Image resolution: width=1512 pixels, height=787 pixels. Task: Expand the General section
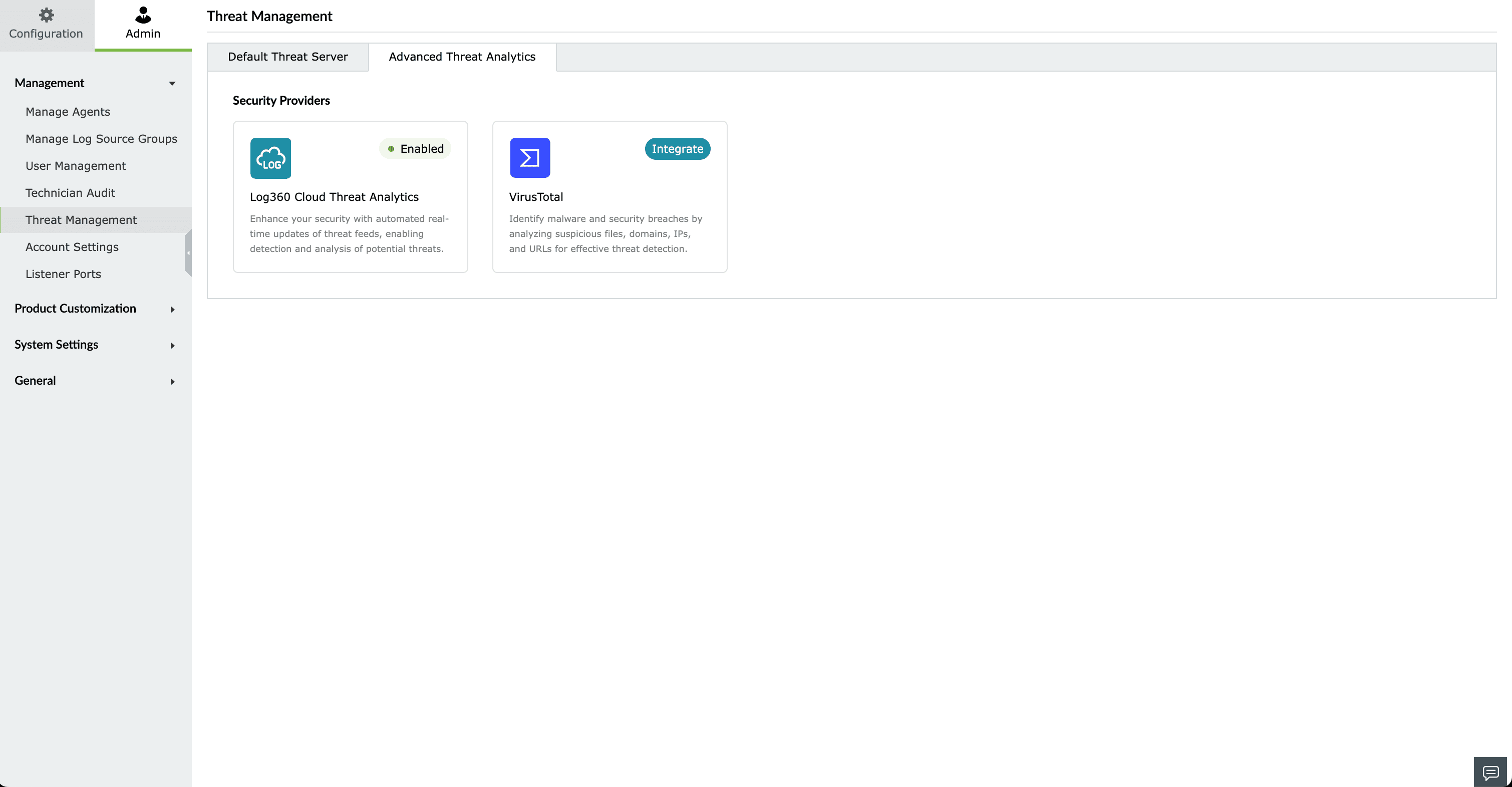click(172, 382)
